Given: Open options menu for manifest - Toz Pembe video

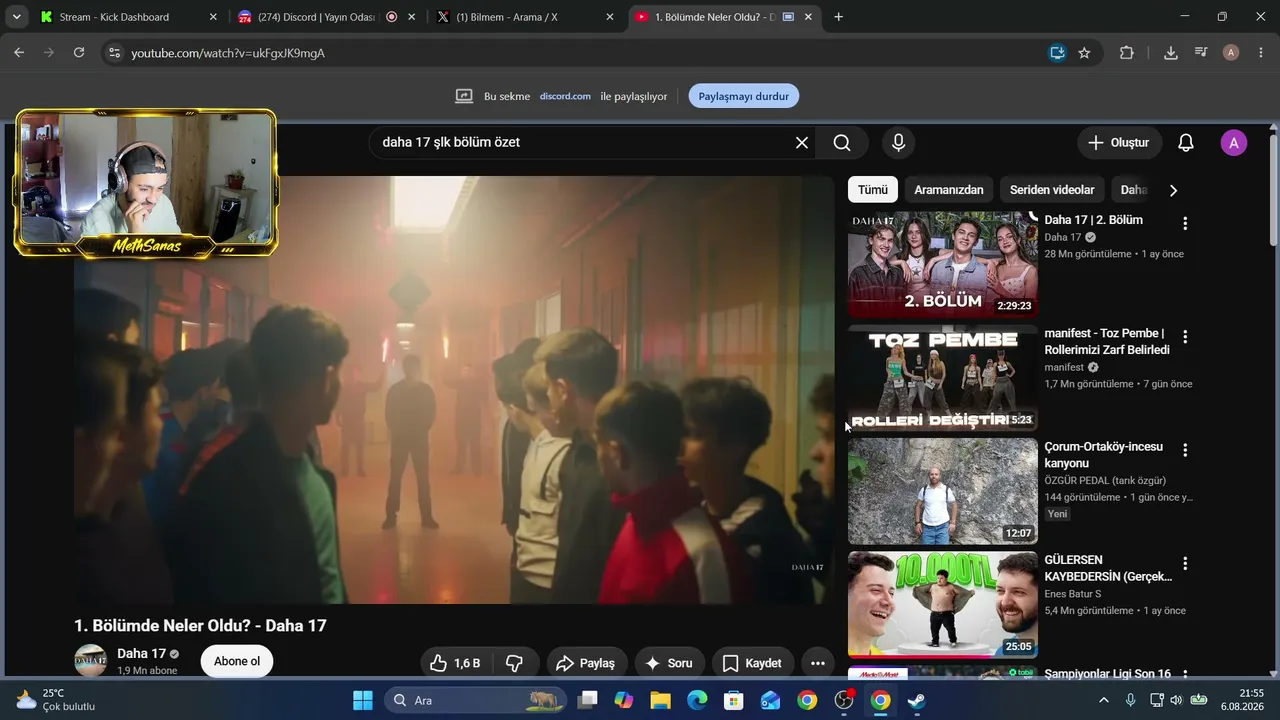Looking at the screenshot, I should pos(1185,337).
